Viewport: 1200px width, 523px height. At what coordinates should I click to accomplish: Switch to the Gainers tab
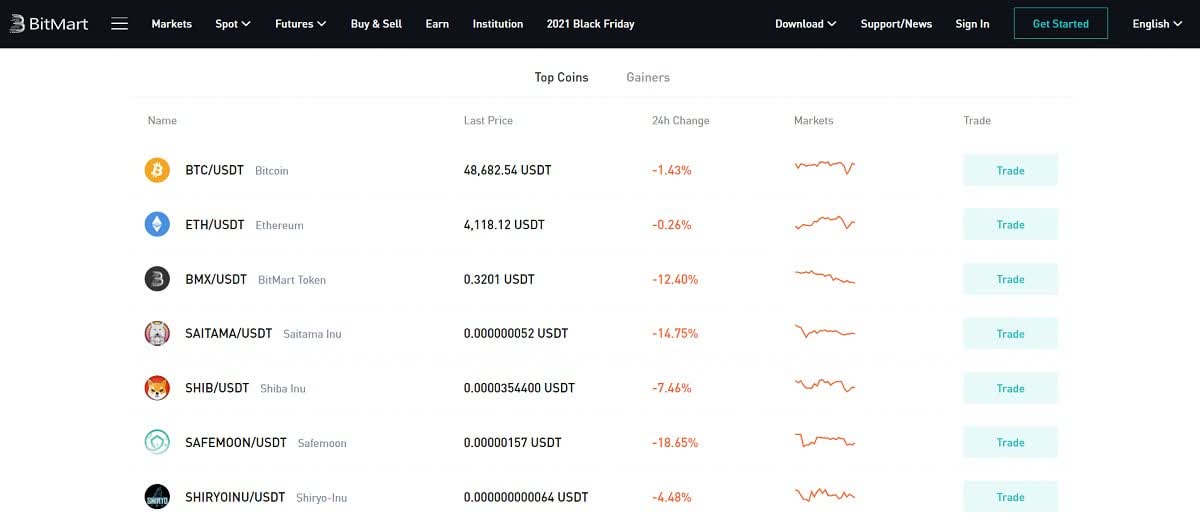(x=648, y=77)
